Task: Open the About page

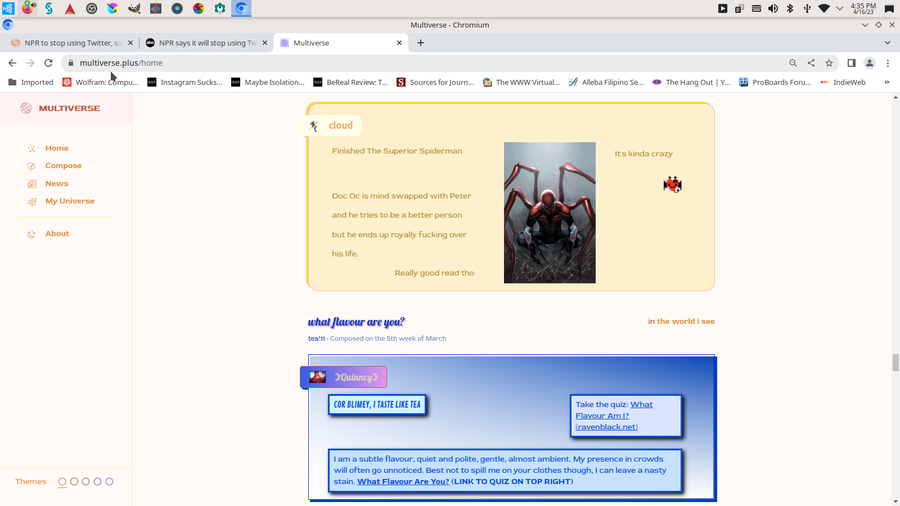Action: click(57, 234)
